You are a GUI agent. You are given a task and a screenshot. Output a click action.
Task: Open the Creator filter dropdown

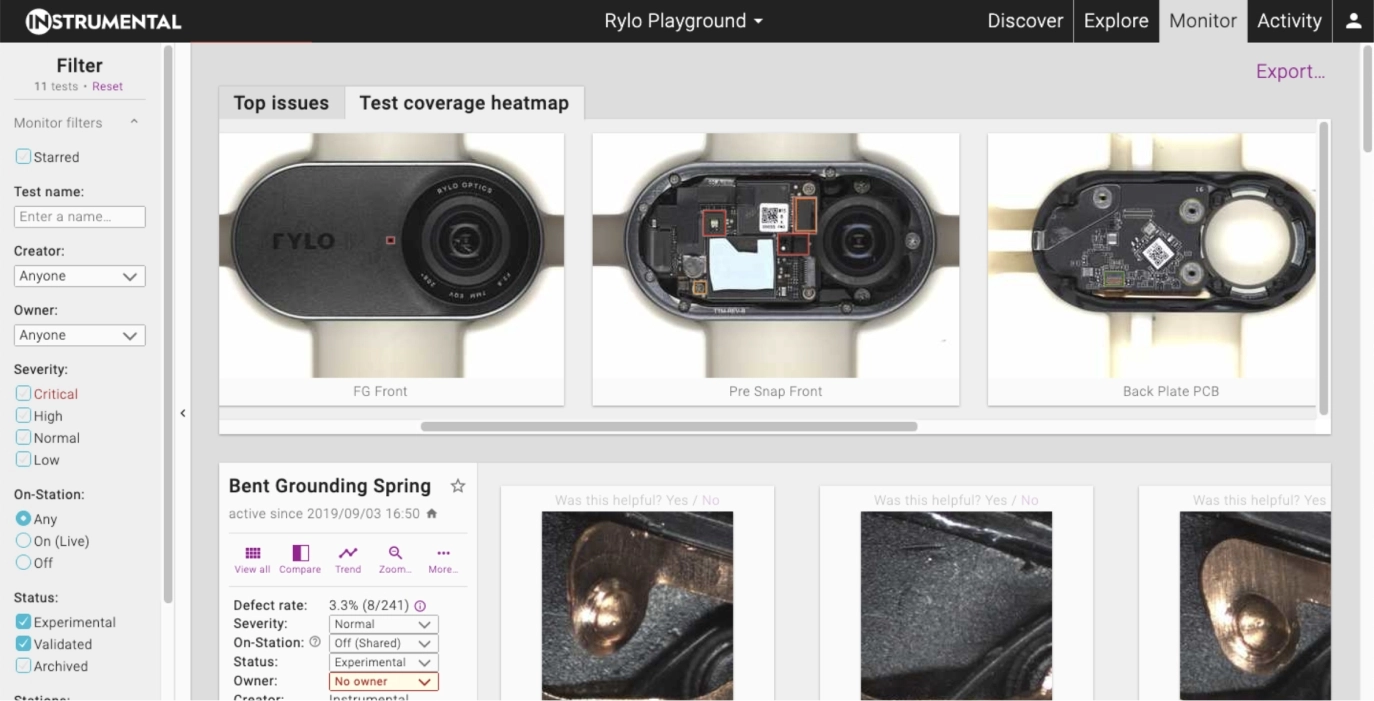(x=80, y=276)
